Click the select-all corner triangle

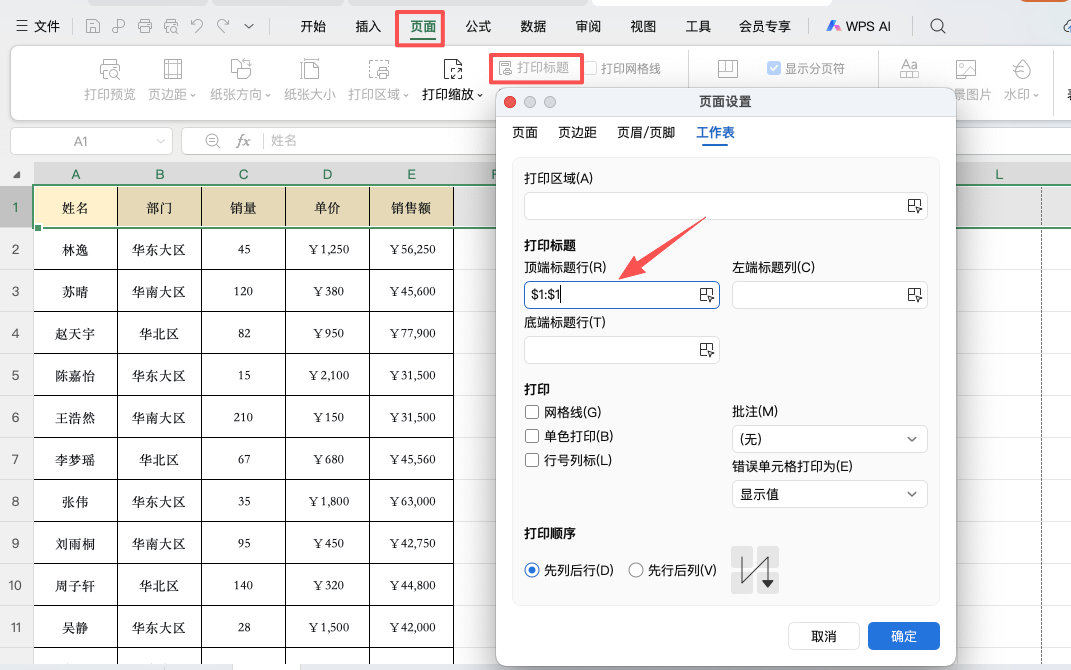(16, 175)
